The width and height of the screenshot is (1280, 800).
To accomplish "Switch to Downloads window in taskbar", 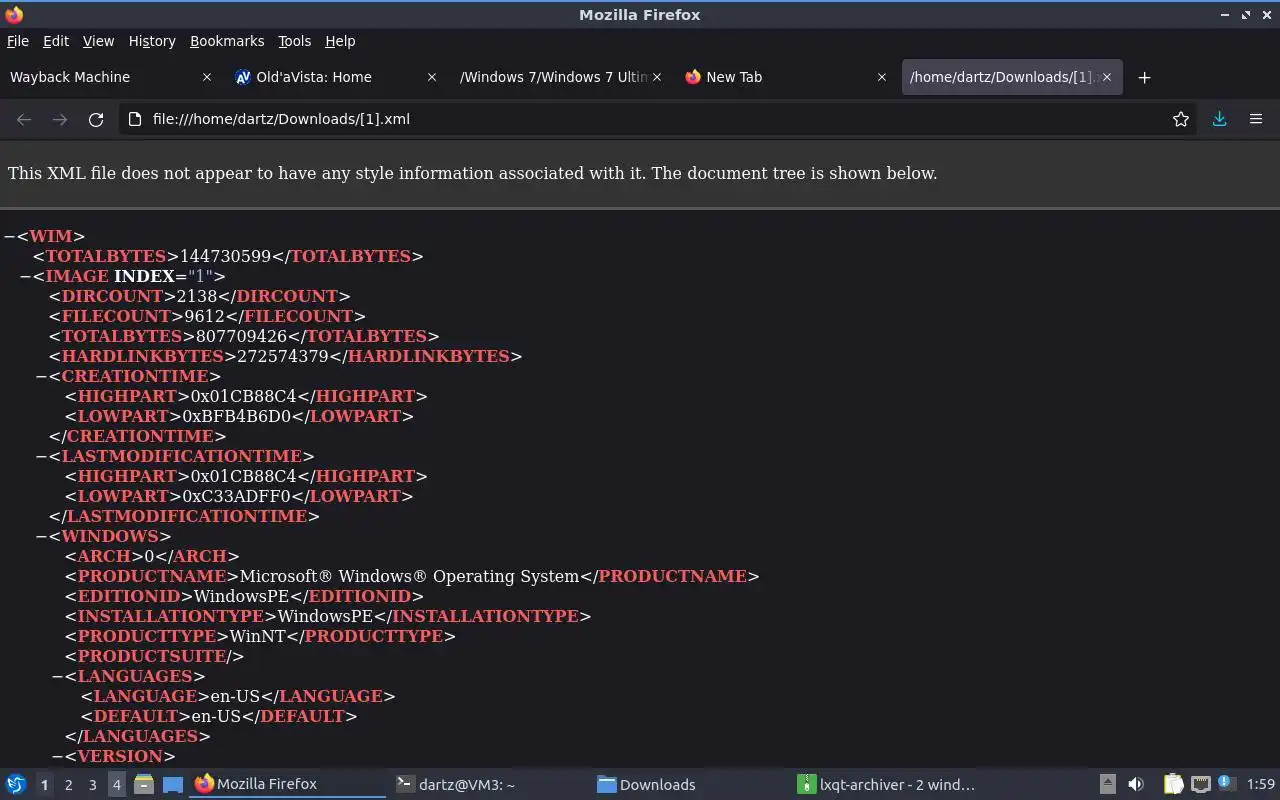I will (688, 784).
